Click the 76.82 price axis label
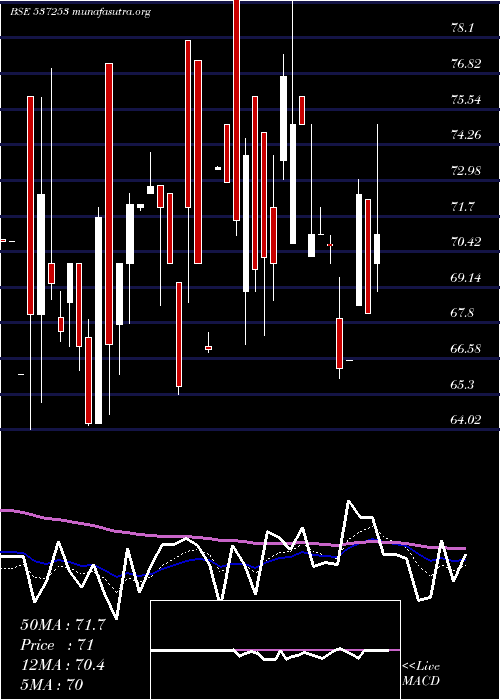The width and height of the screenshot is (500, 700). [466, 64]
